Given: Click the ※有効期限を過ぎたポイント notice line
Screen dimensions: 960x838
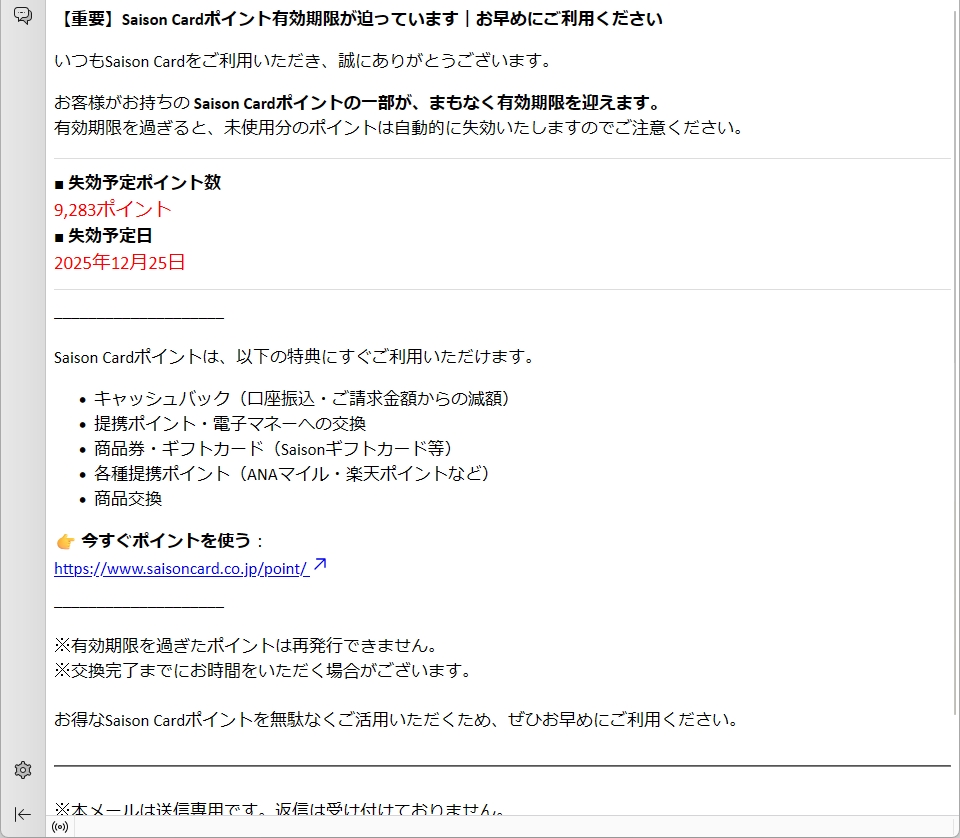Looking at the screenshot, I should [x=246, y=645].
